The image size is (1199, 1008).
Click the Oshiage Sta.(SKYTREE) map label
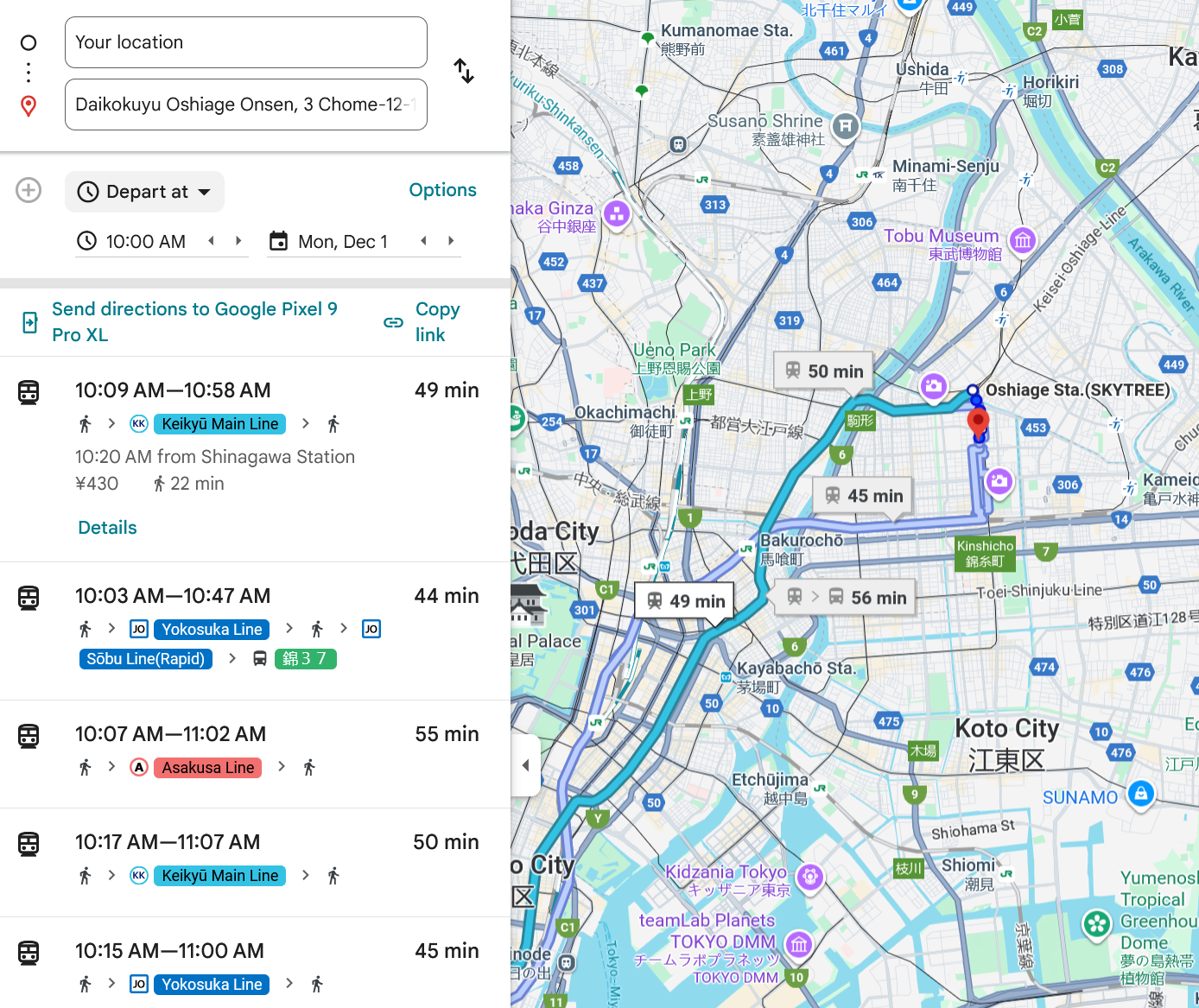pyautogui.click(x=1078, y=390)
